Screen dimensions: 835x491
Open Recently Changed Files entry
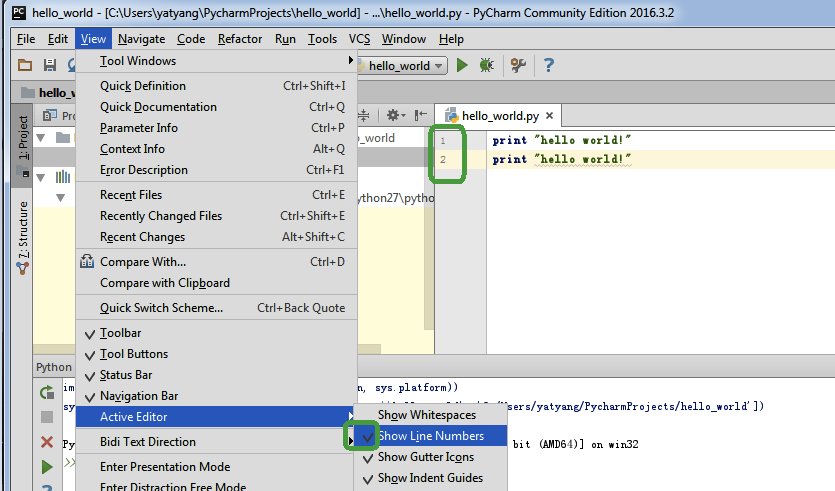[216, 216]
